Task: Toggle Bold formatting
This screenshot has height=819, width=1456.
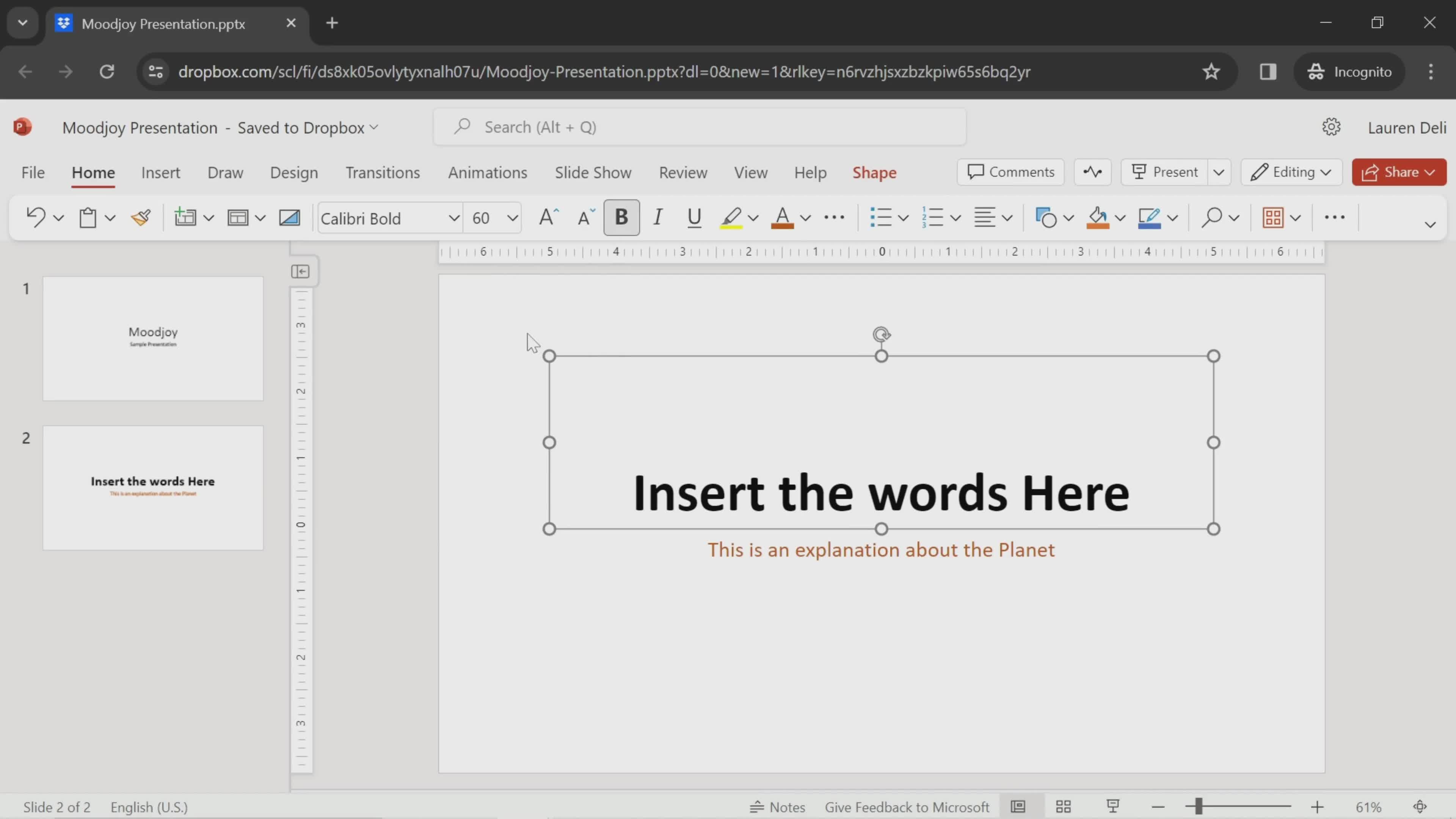Action: 621,218
